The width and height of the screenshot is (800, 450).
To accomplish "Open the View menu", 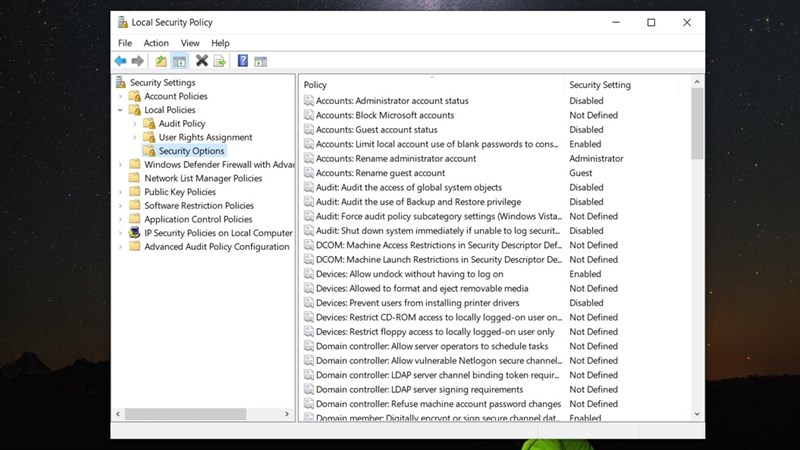I will [x=190, y=43].
